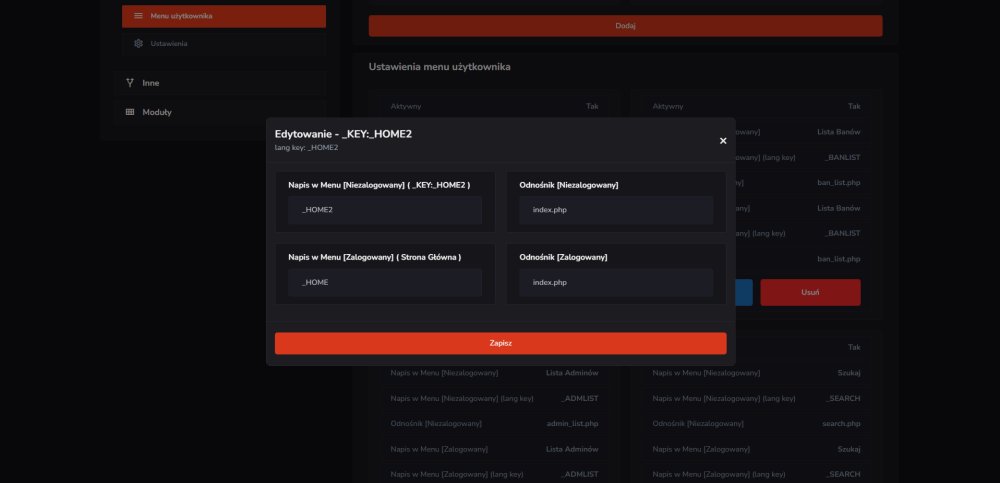Edit the Napis w Menu [Zalogowany] field _HOME
This screenshot has height=483, width=1000.
click(385, 282)
